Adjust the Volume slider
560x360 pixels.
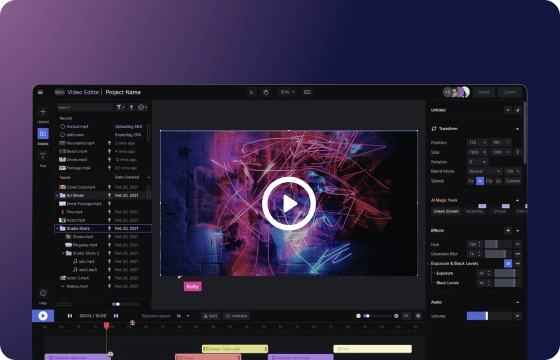click(489, 316)
